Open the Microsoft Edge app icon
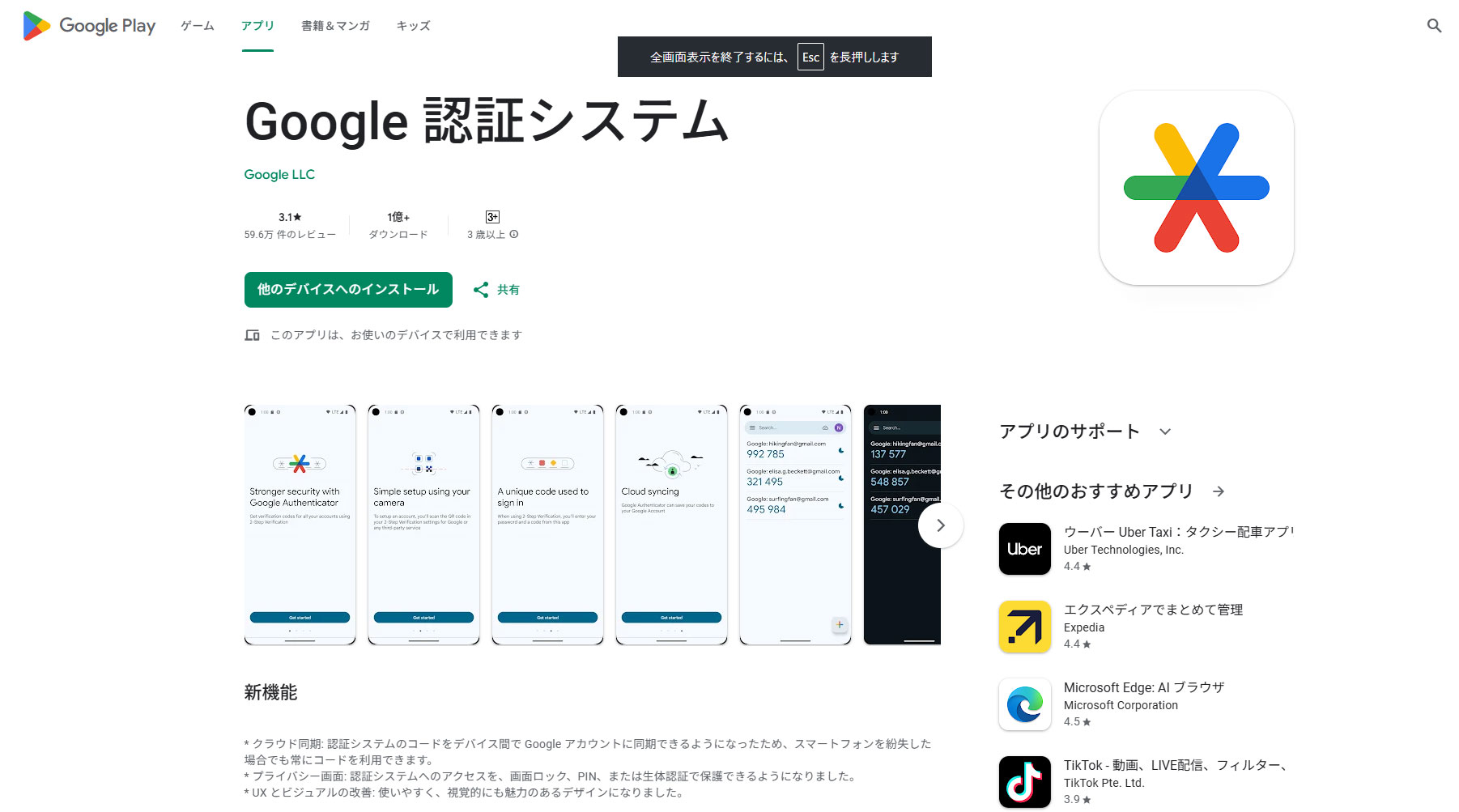The height and width of the screenshot is (812, 1459). [1024, 704]
